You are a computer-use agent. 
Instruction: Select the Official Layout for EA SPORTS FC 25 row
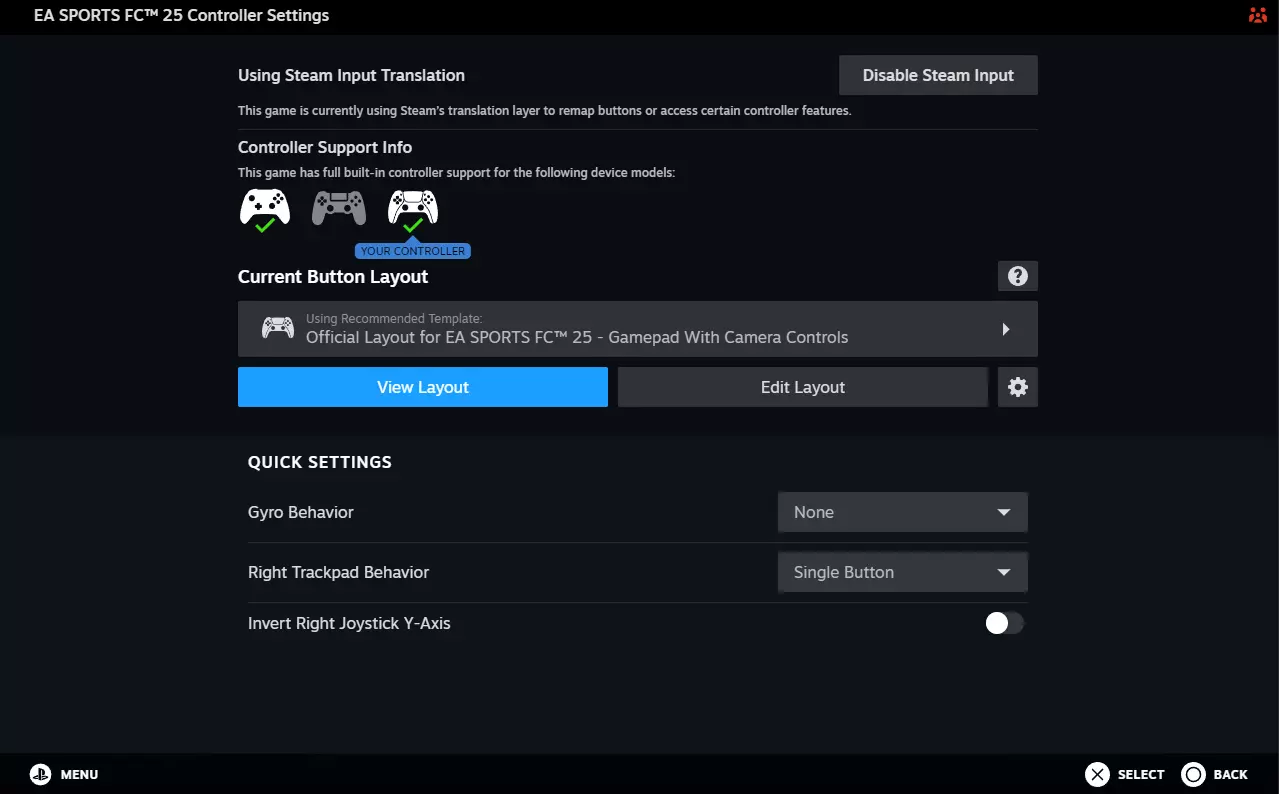(x=638, y=329)
